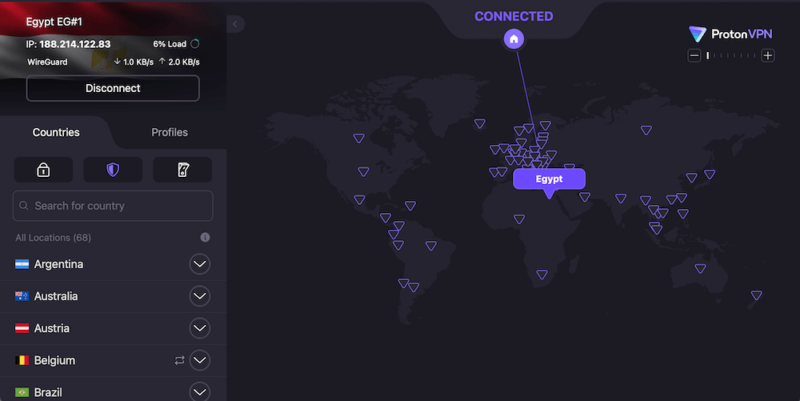
Task: Click the All Locations (68) header
Action: click(53, 238)
